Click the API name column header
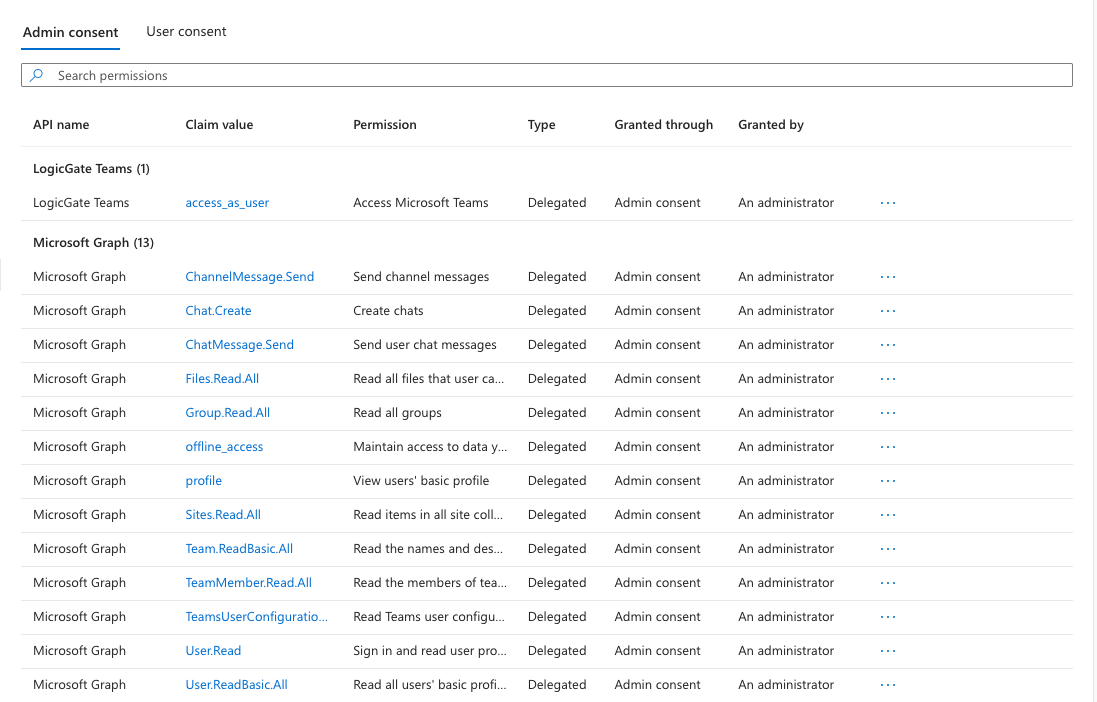The height and width of the screenshot is (702, 1097). (61, 125)
